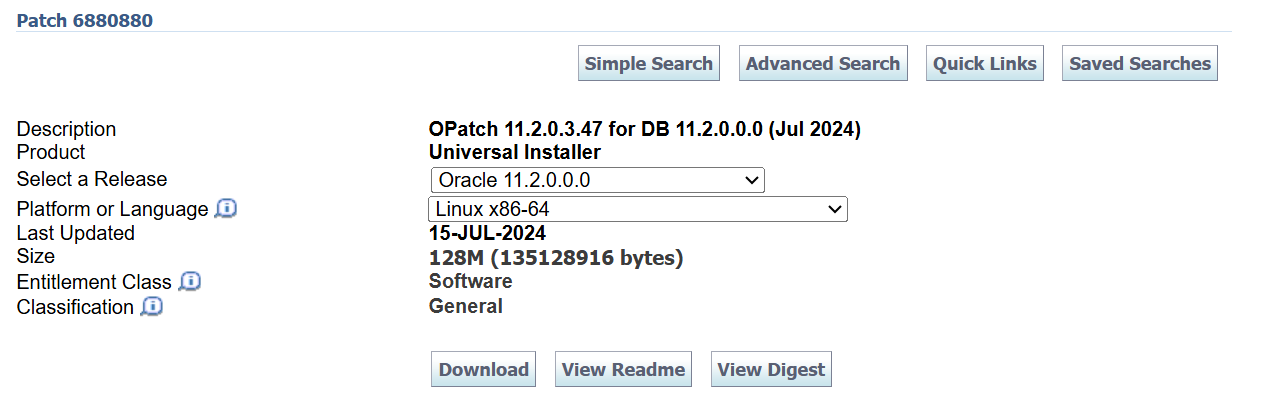Click the Platform or Language label
This screenshot has width=1283, height=403.
pyautogui.click(x=113, y=209)
